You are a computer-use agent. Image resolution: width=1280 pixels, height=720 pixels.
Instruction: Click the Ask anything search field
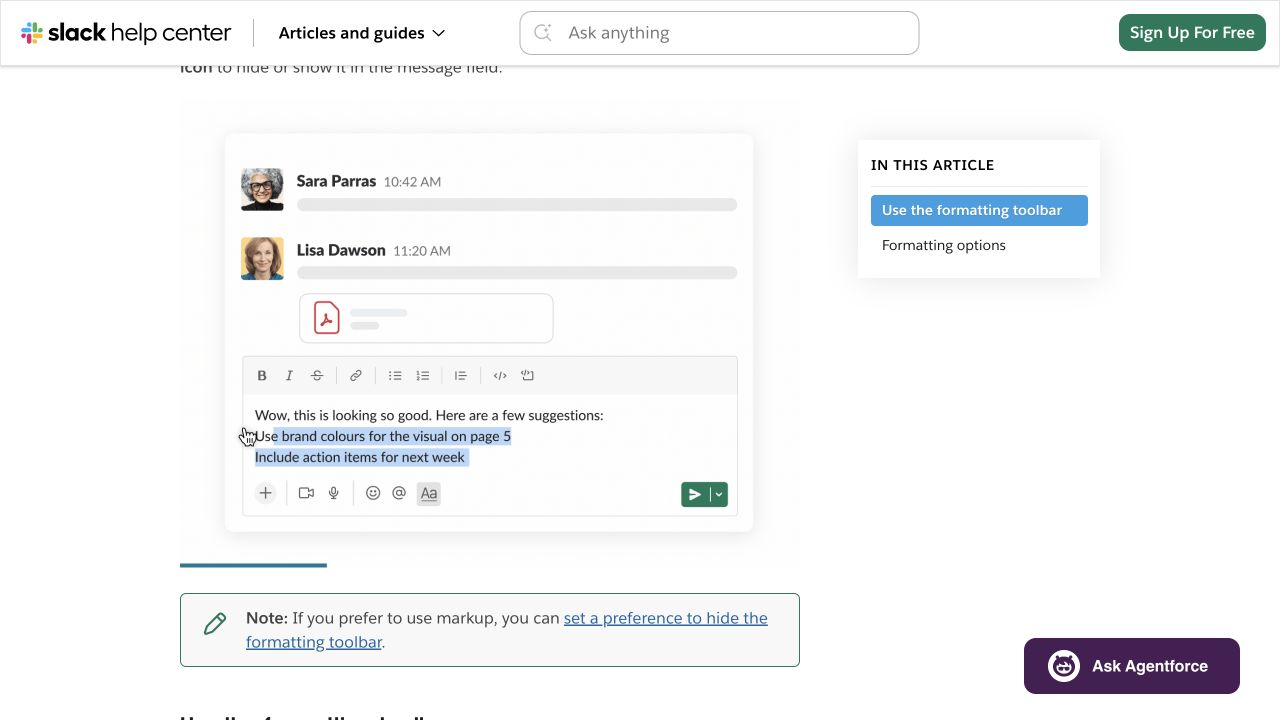click(719, 33)
